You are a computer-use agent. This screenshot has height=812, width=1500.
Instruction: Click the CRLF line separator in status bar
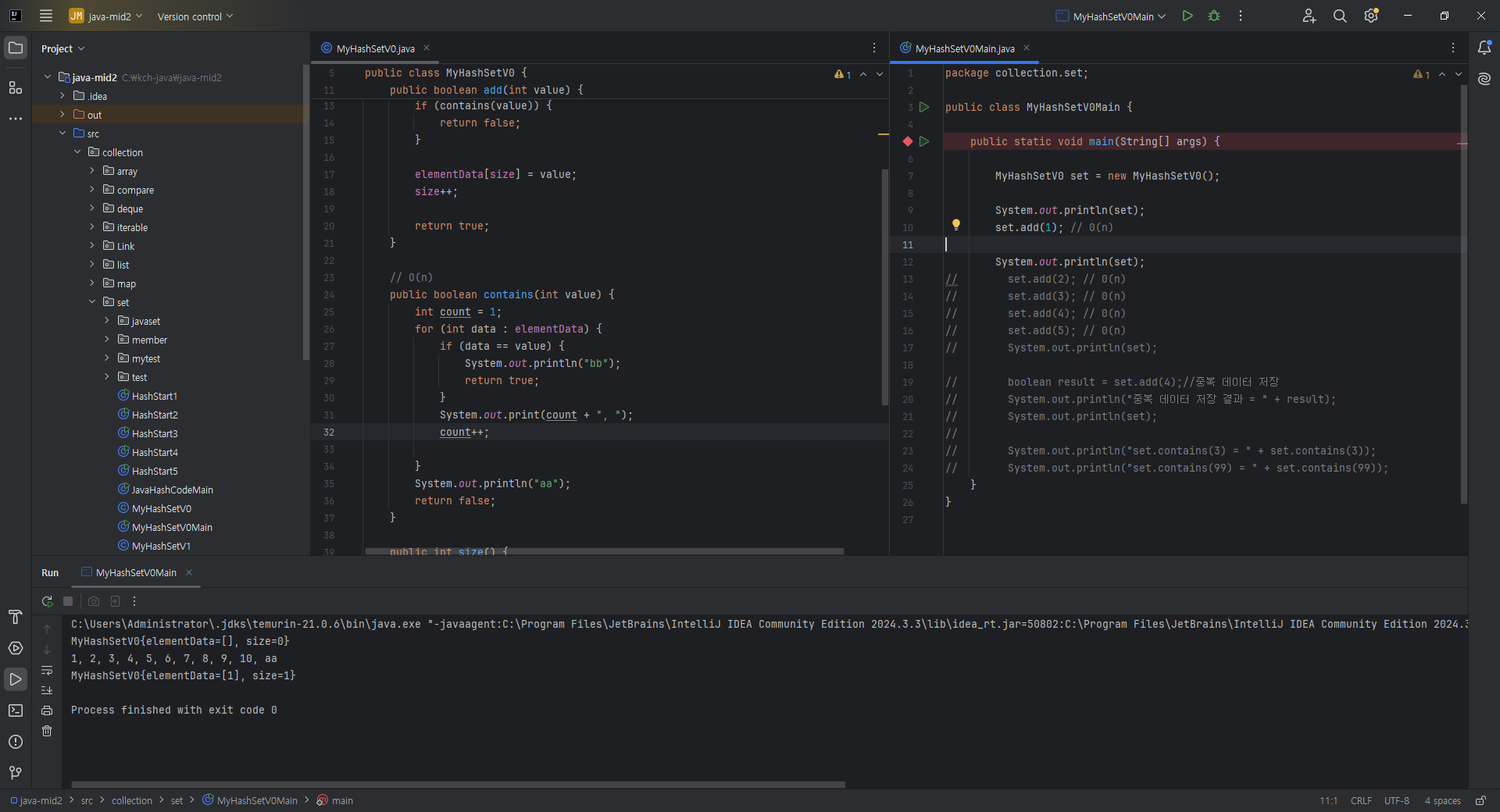[1361, 800]
